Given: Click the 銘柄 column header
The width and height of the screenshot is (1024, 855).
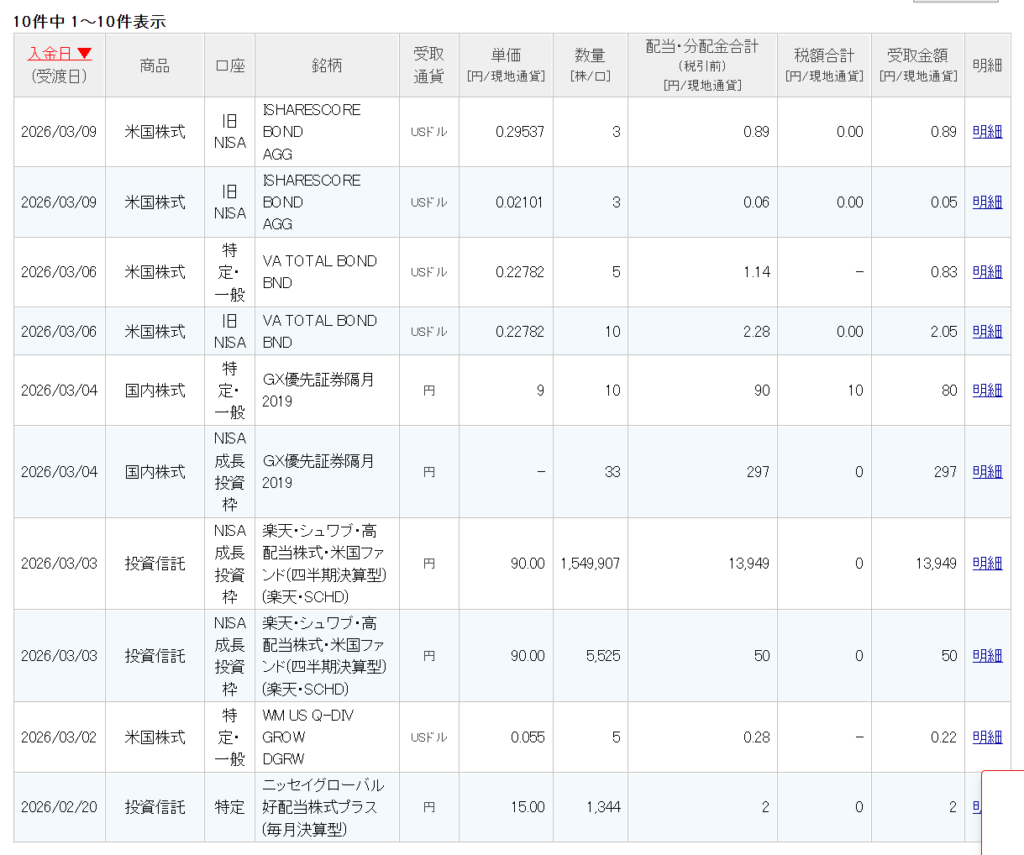Looking at the screenshot, I should click(x=327, y=66).
